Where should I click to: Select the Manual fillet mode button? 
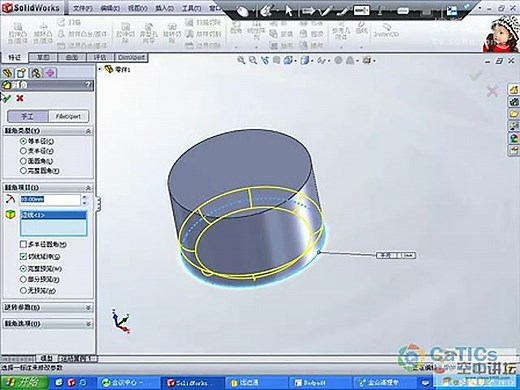tap(28, 116)
